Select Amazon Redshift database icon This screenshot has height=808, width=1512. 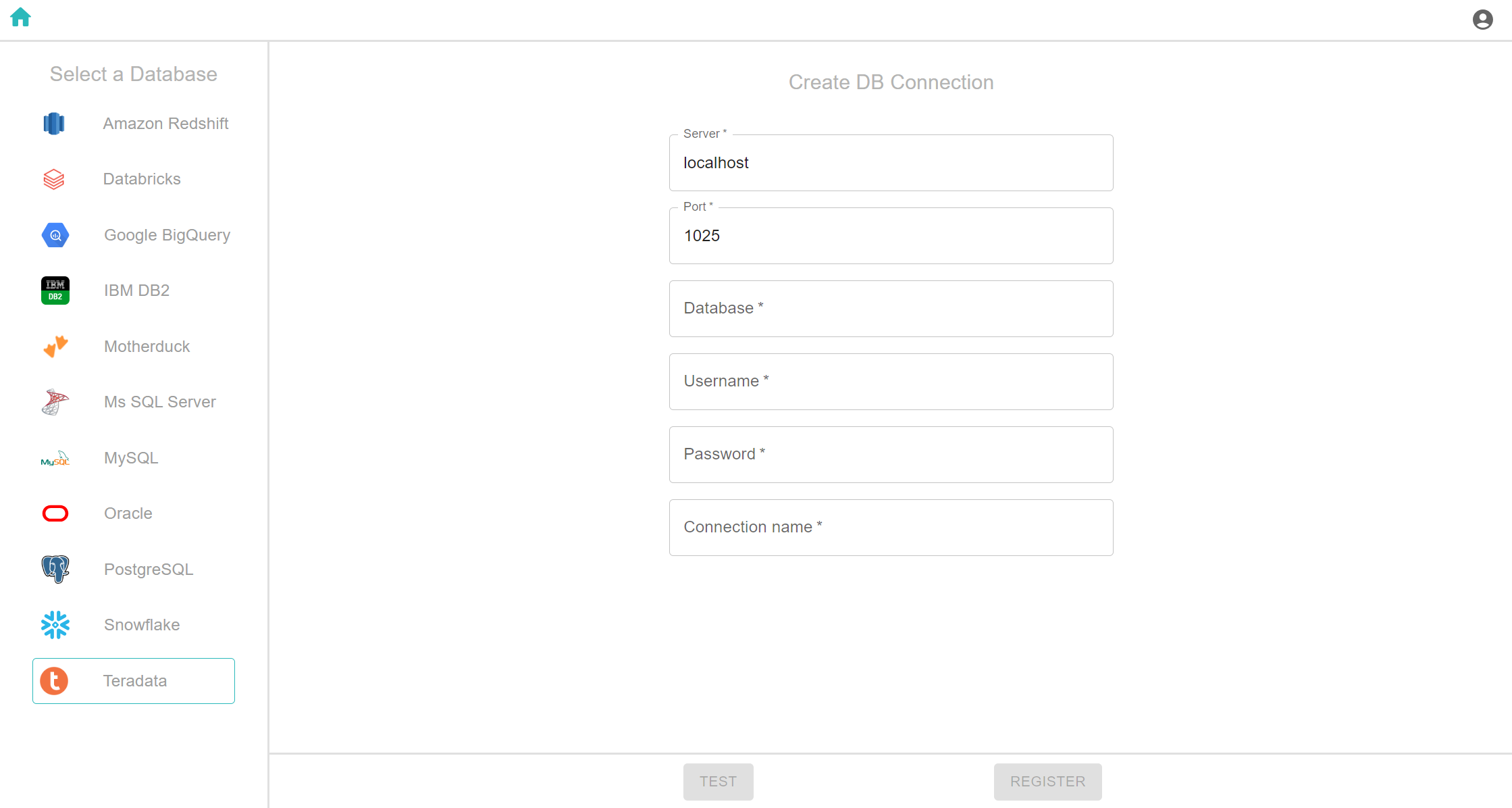pyautogui.click(x=55, y=123)
